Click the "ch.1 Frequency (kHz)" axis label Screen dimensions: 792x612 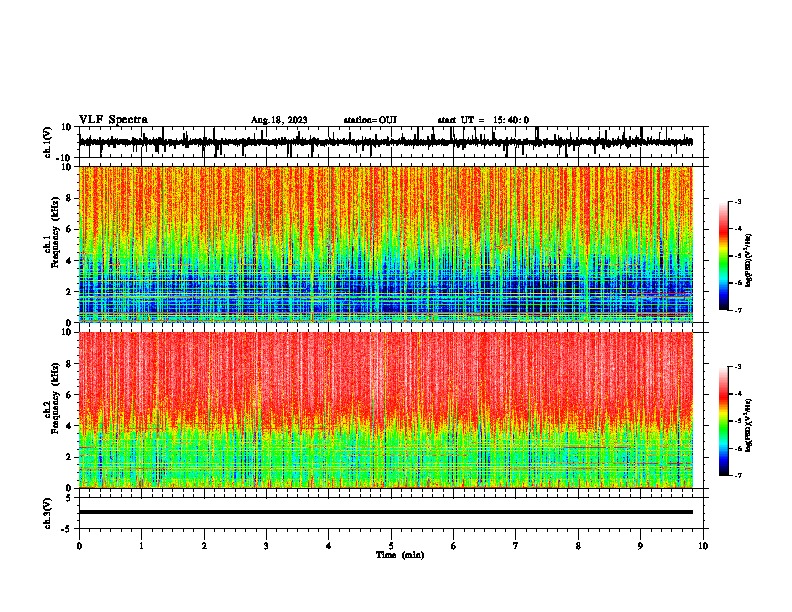pyautogui.click(x=52, y=232)
